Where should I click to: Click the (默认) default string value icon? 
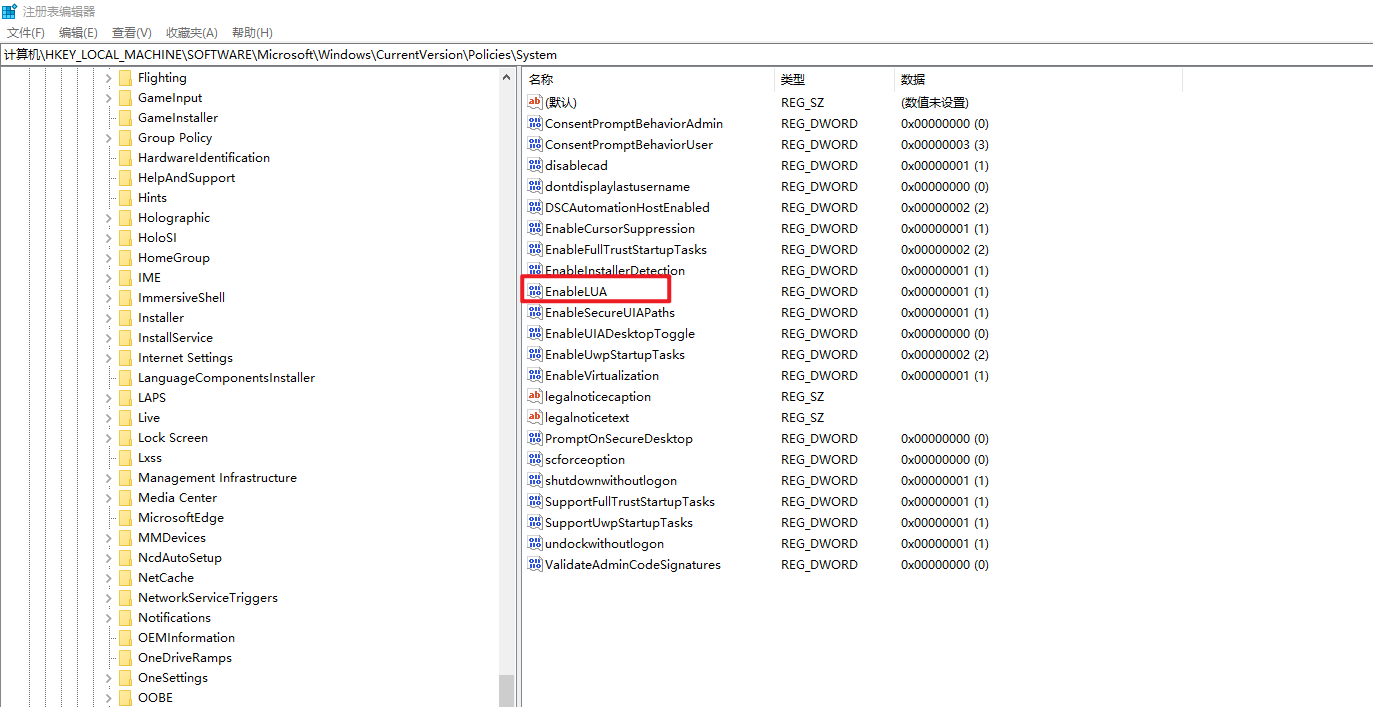(x=534, y=102)
